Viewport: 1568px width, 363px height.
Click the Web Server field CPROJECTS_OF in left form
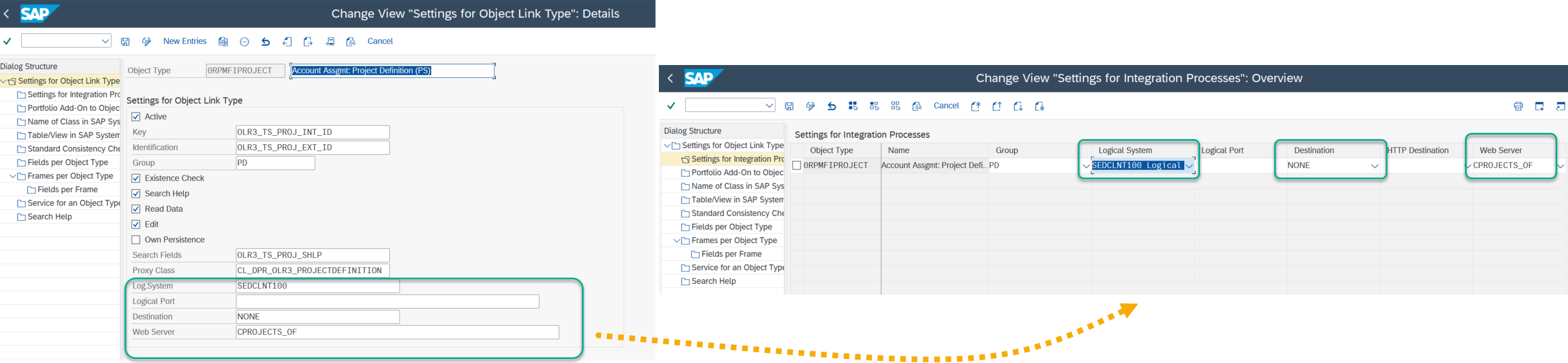click(x=397, y=332)
